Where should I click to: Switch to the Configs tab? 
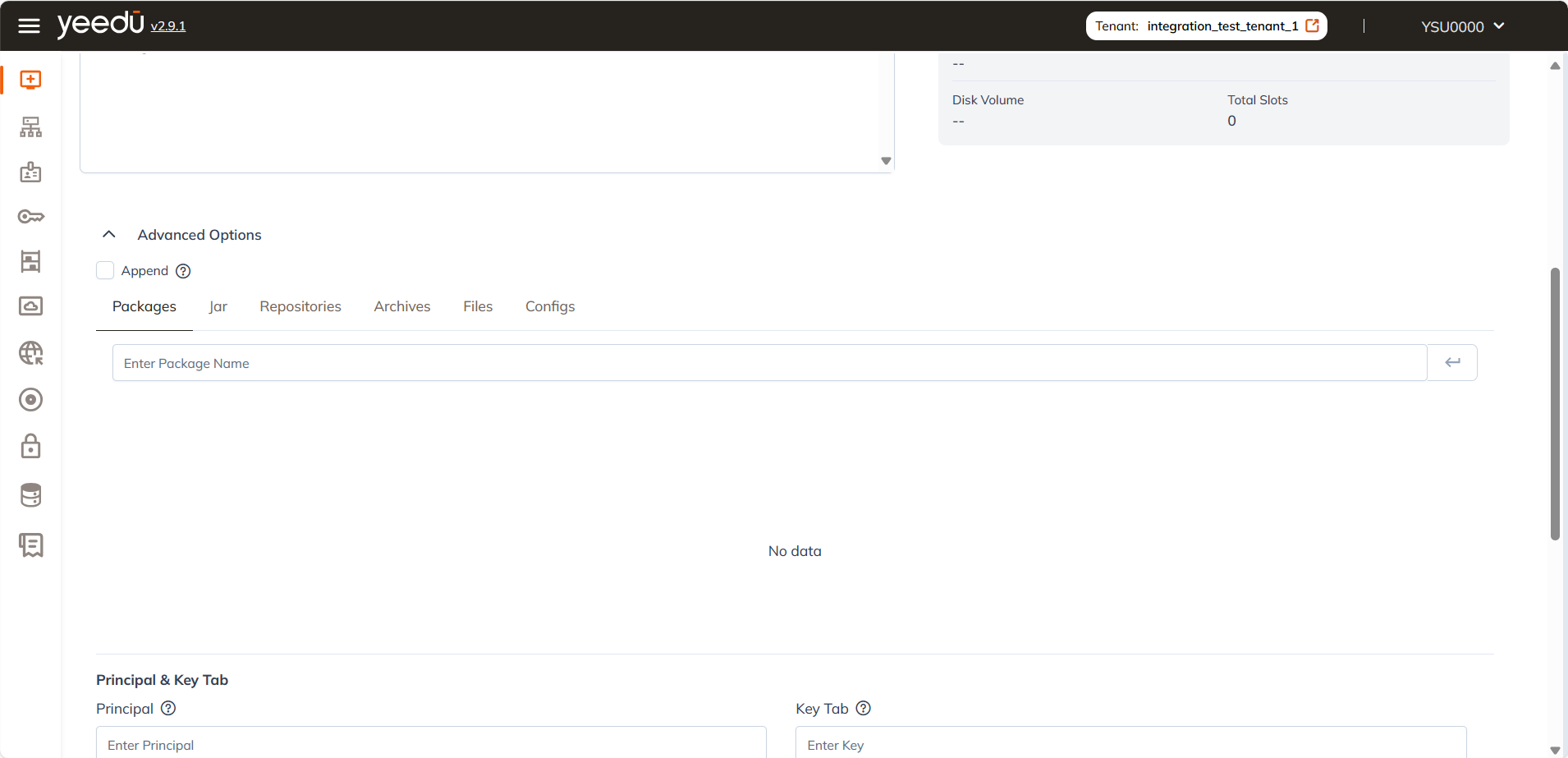[x=549, y=305]
